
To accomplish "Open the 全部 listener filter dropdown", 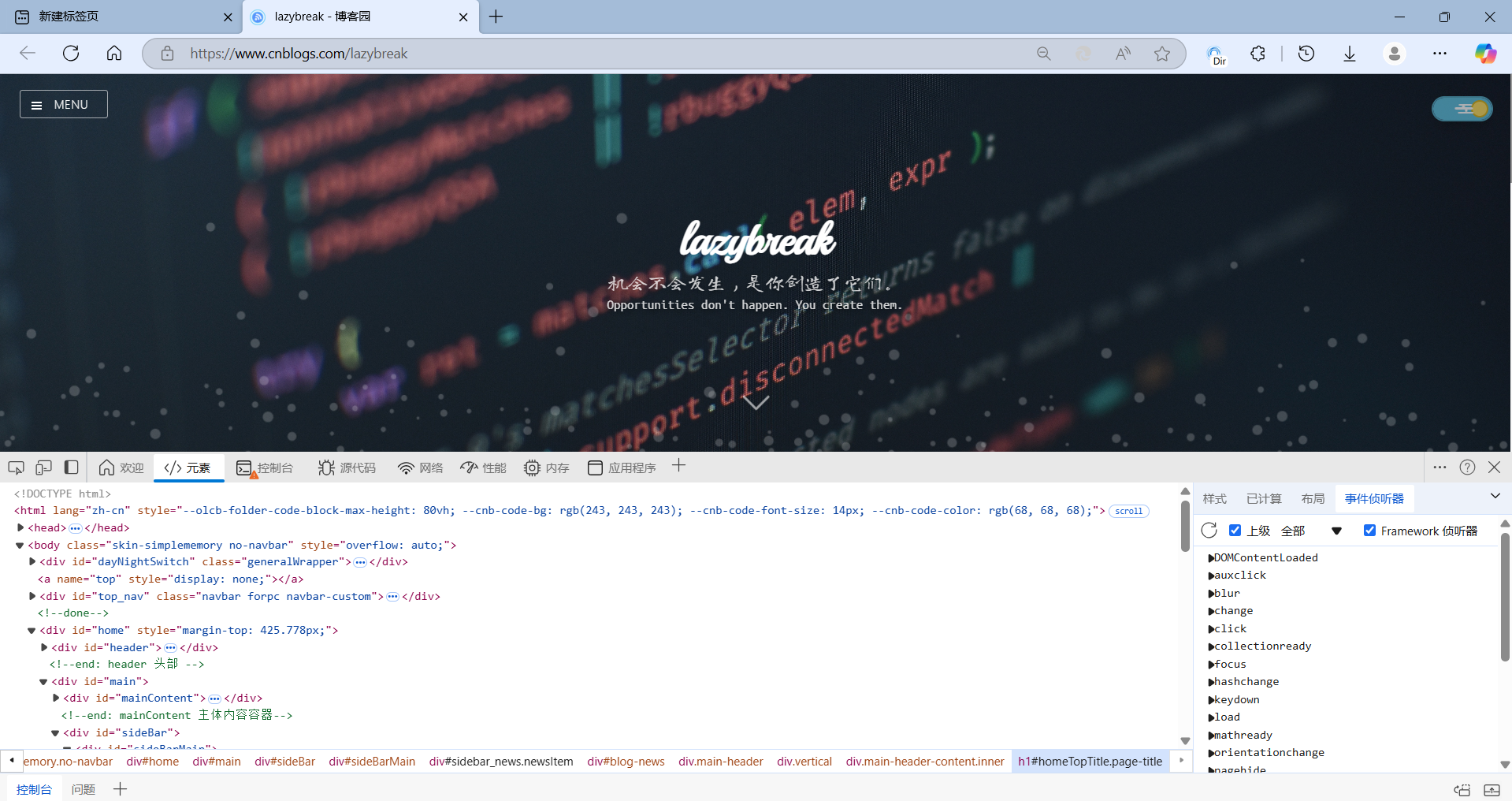I will pos(1311,531).
